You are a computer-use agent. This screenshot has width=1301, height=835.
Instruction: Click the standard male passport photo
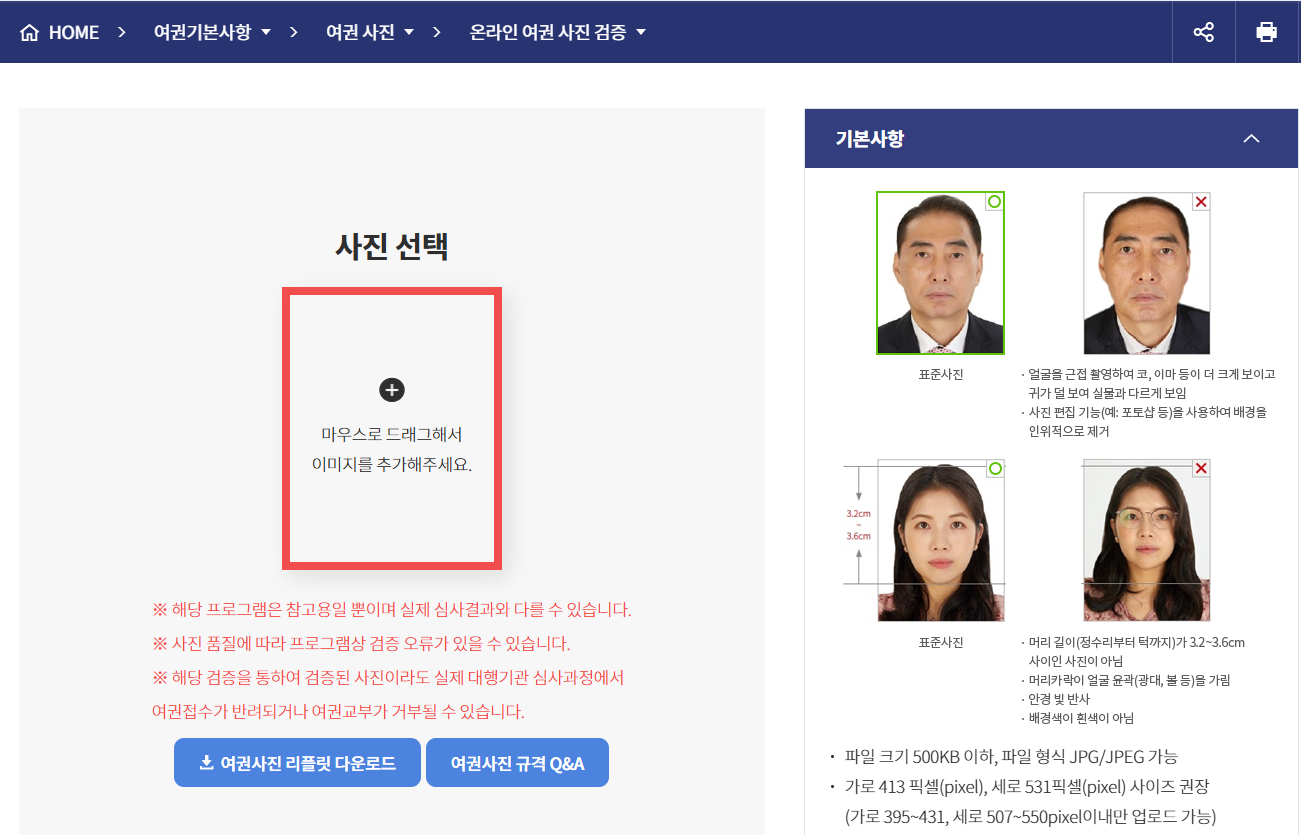point(940,273)
